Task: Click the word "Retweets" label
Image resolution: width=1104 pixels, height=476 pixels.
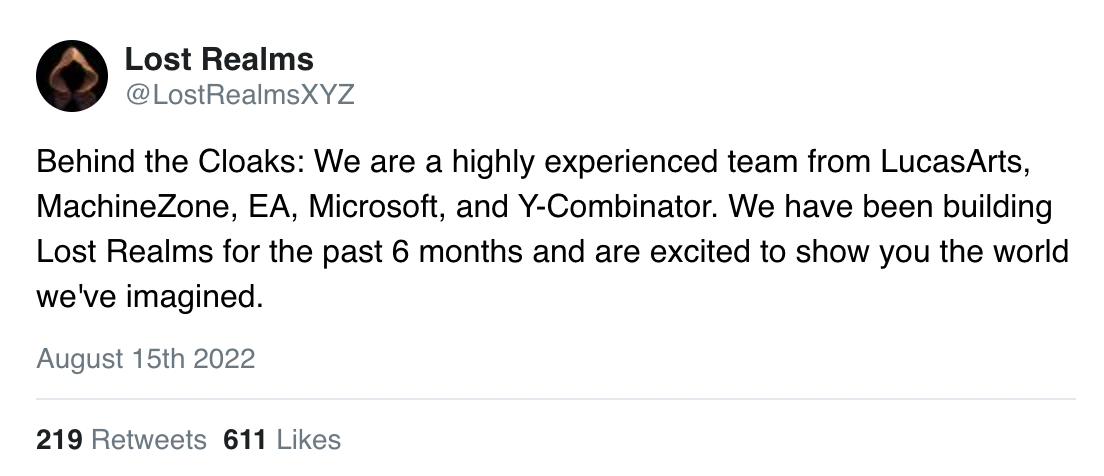Action: click(x=148, y=439)
